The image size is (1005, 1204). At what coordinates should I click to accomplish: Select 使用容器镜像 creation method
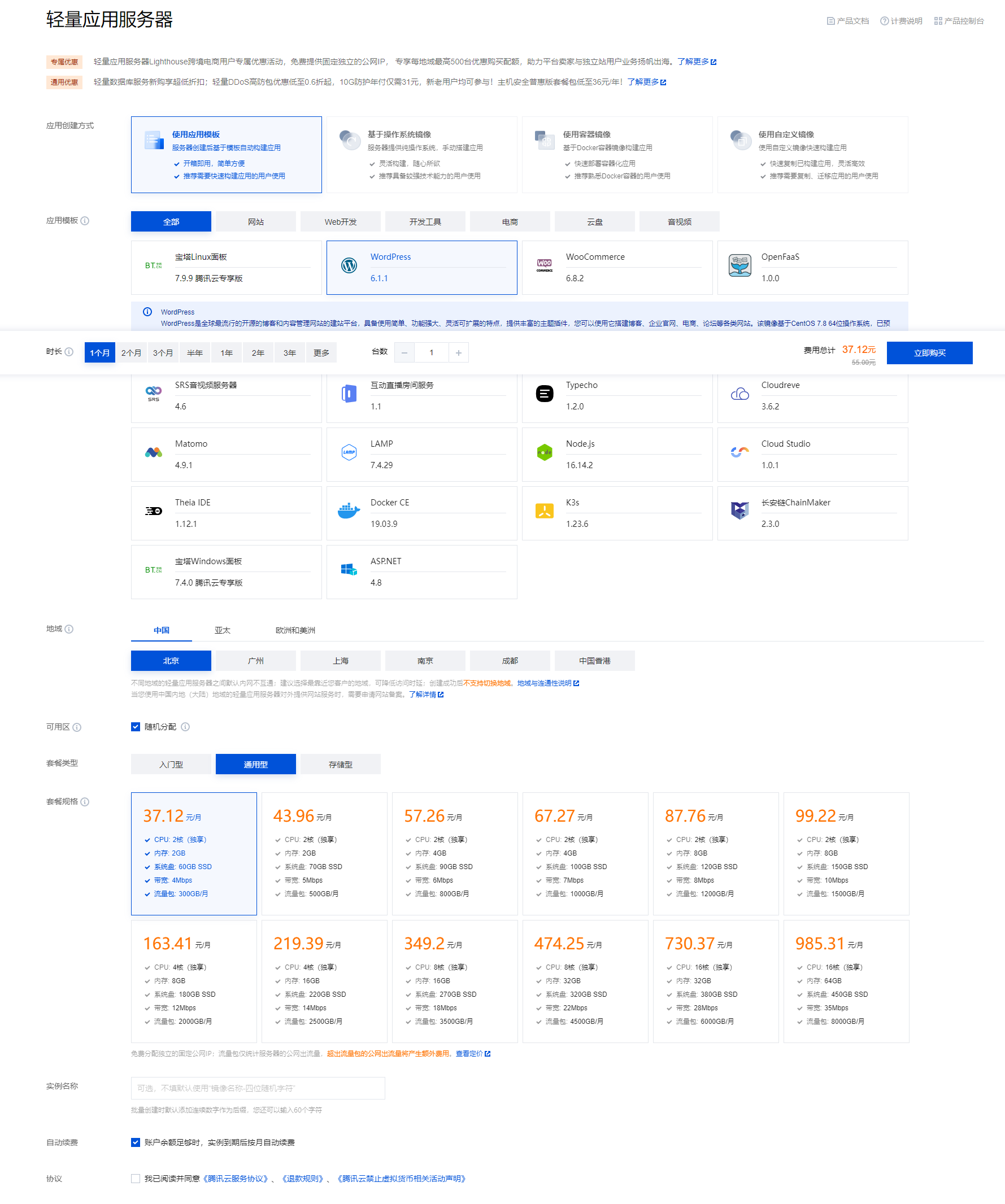[x=617, y=155]
